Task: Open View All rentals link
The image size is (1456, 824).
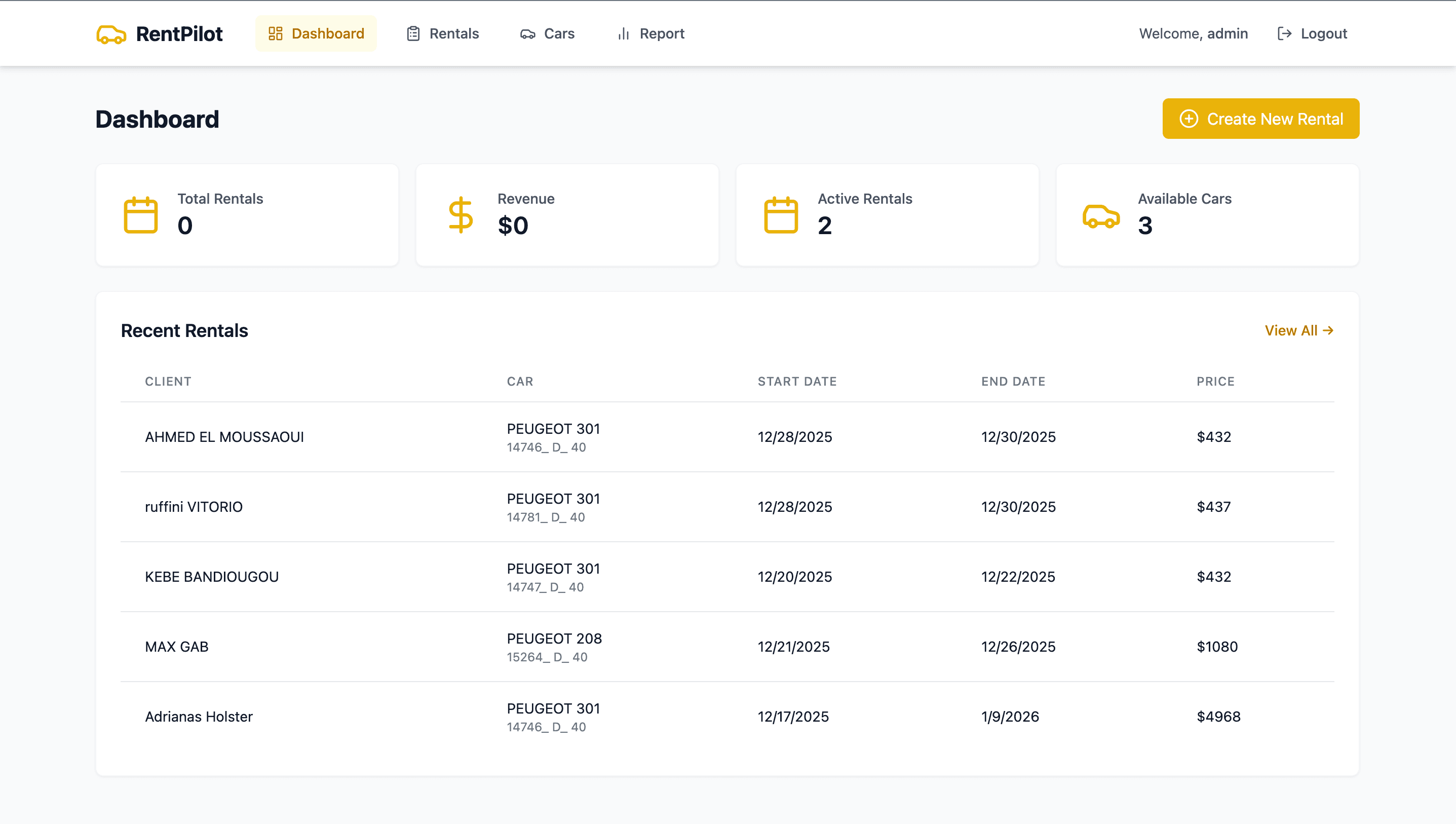Action: click(x=1291, y=330)
